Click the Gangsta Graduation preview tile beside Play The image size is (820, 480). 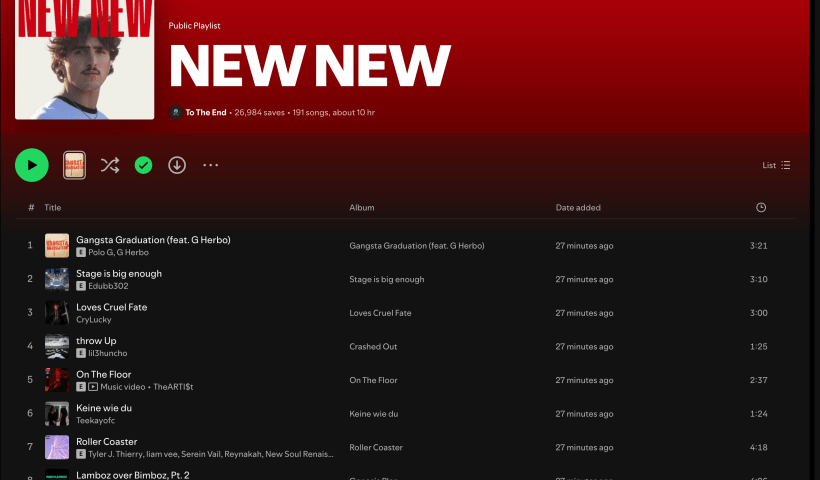click(x=74, y=165)
